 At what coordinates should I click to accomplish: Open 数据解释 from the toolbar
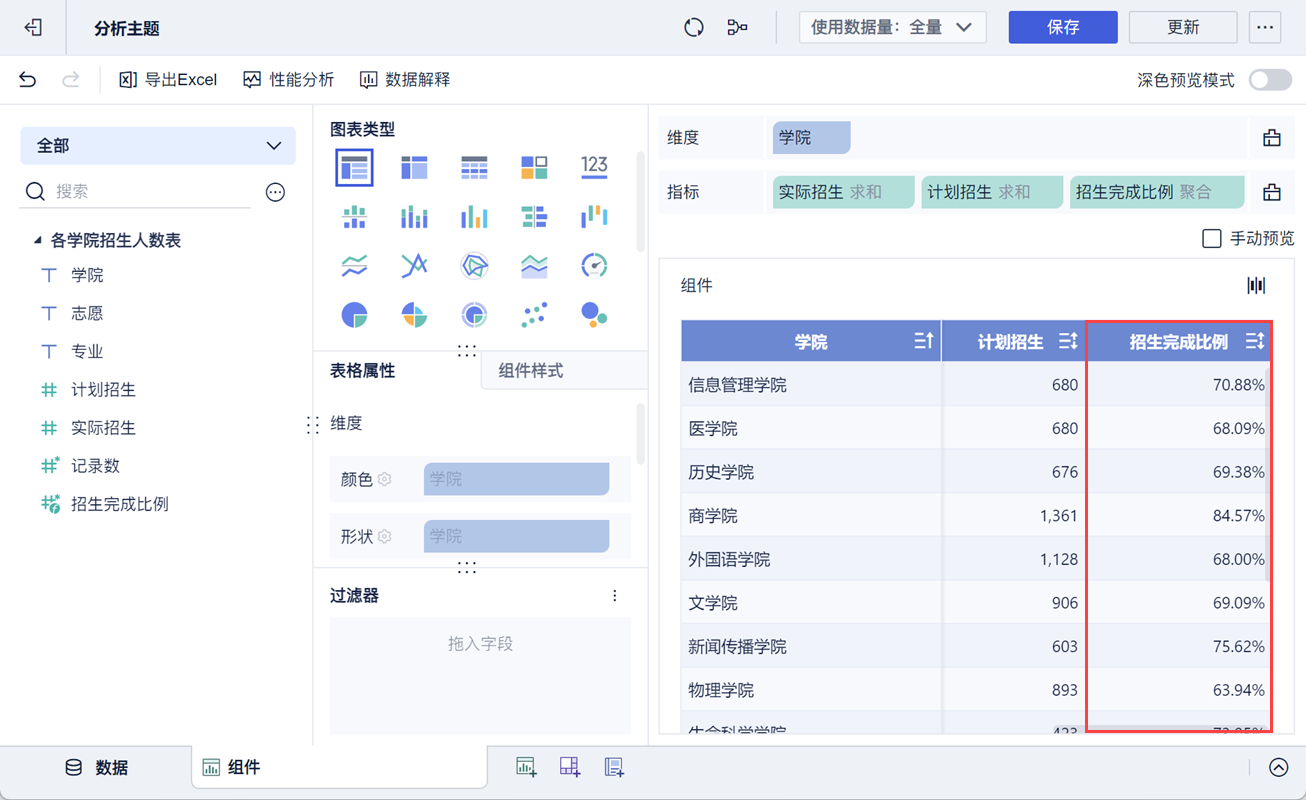(405, 80)
